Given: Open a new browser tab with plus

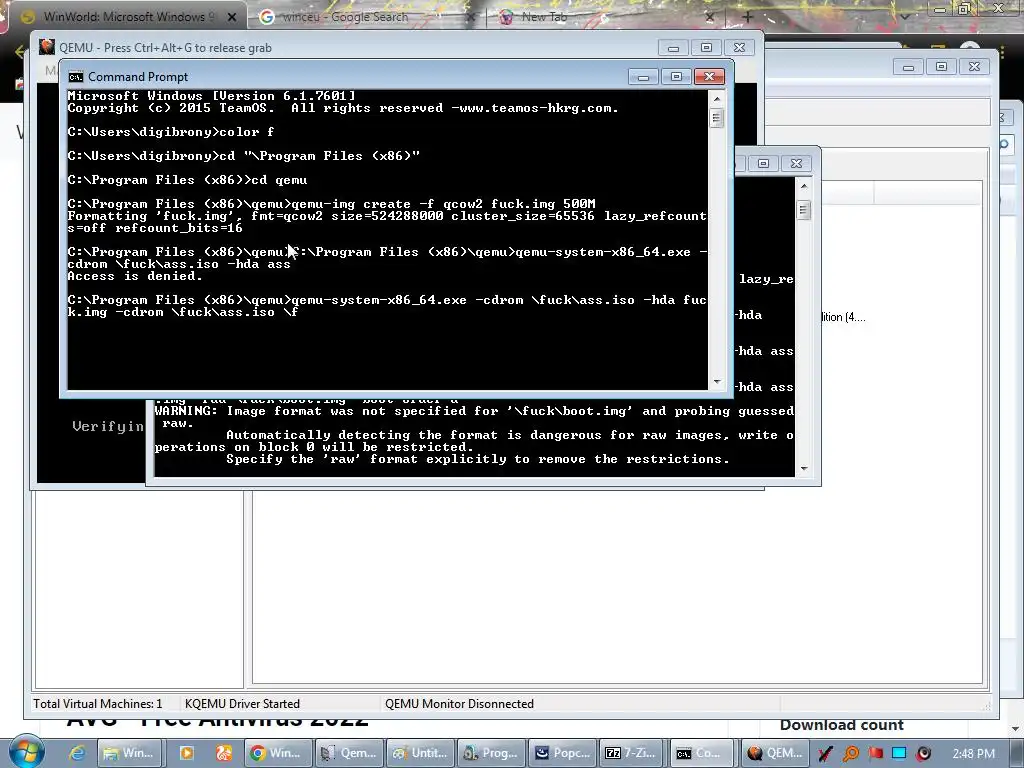Looking at the screenshot, I should [x=748, y=17].
